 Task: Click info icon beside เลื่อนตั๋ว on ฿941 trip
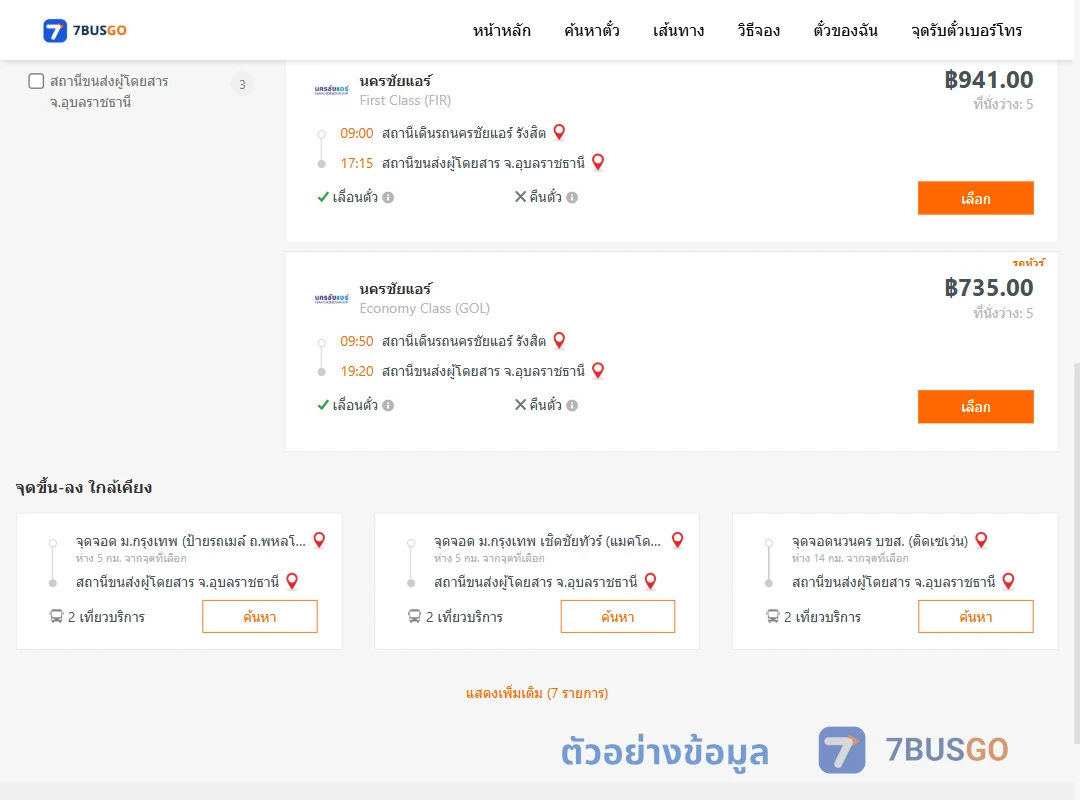[388, 198]
